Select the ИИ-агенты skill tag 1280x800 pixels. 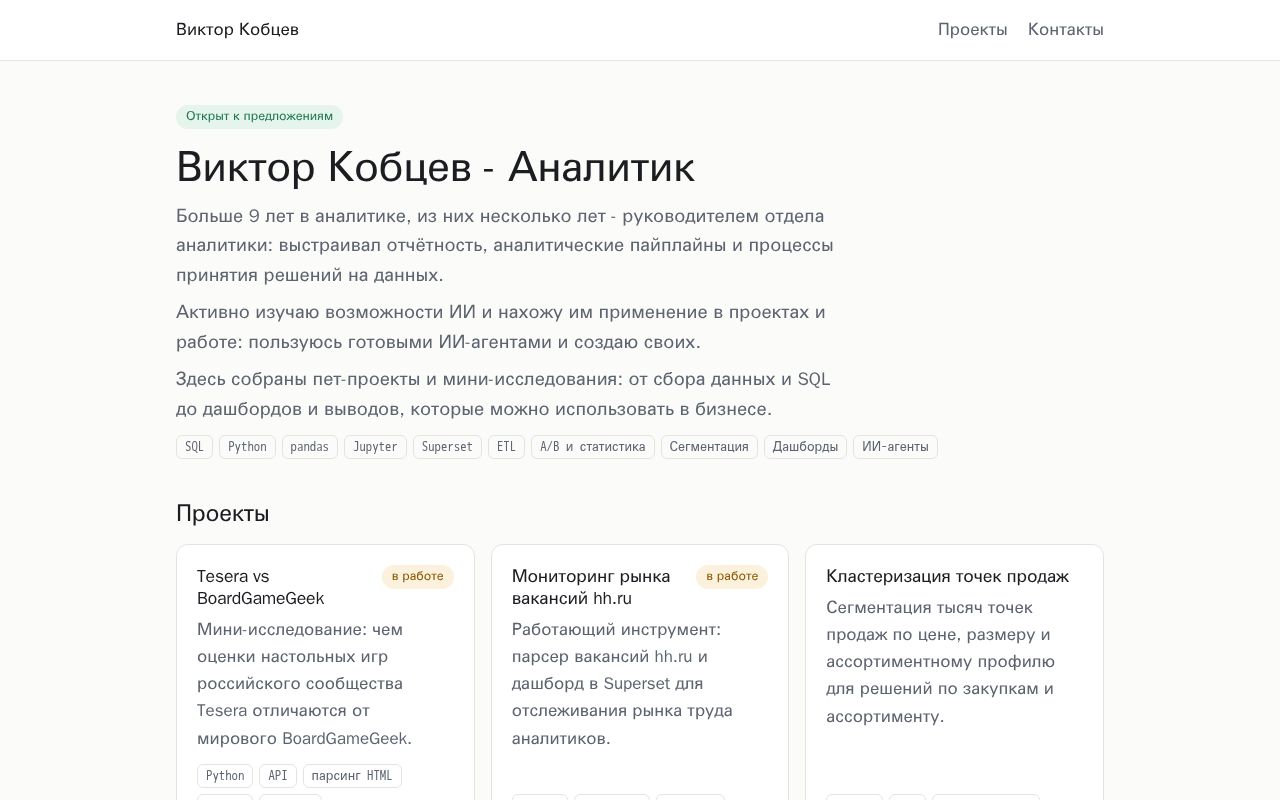(895, 447)
